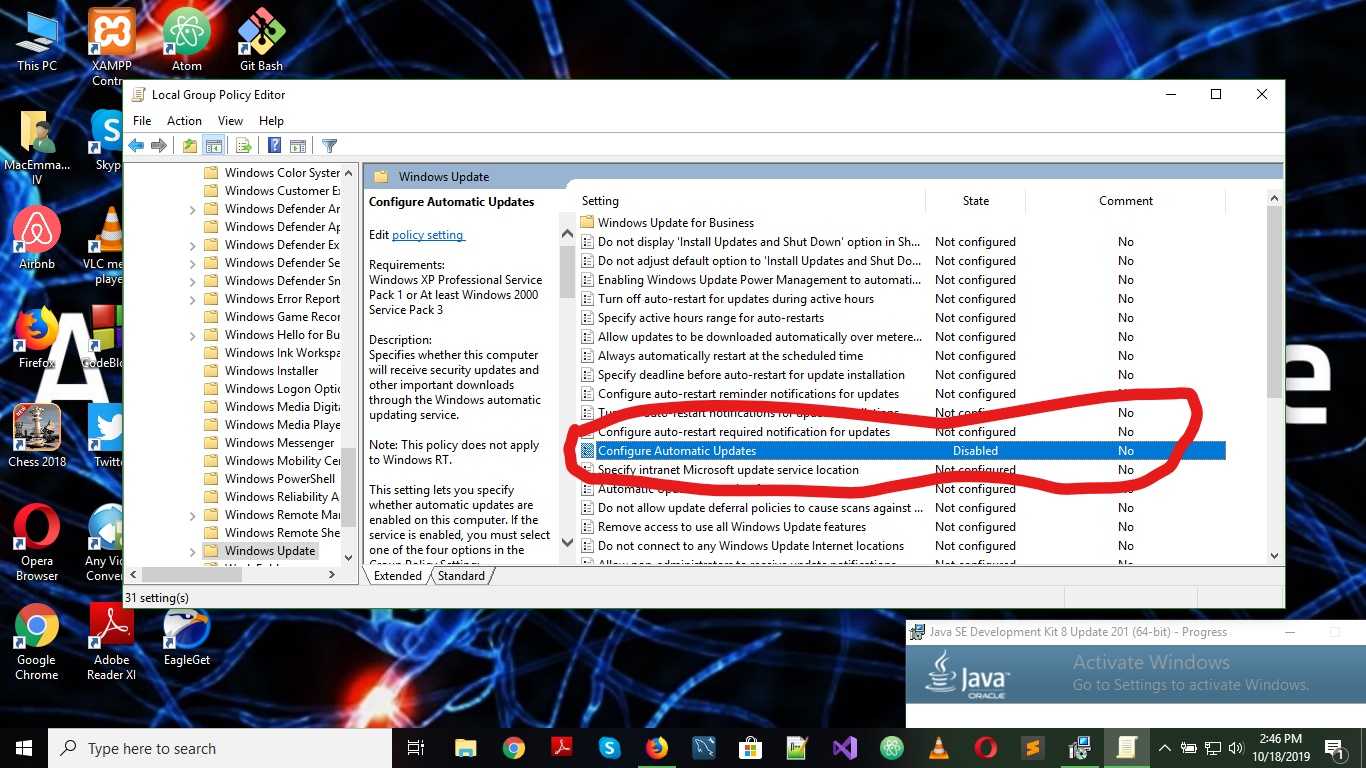Image resolution: width=1366 pixels, height=768 pixels.
Task: Switch to the Extended tab
Action: (398, 576)
